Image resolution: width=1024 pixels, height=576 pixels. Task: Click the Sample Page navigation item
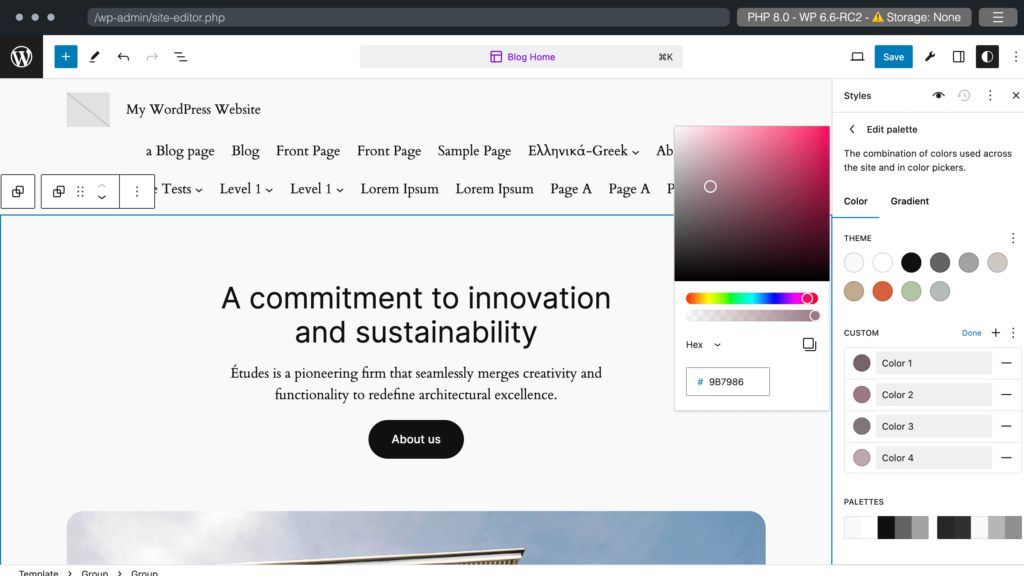click(474, 151)
